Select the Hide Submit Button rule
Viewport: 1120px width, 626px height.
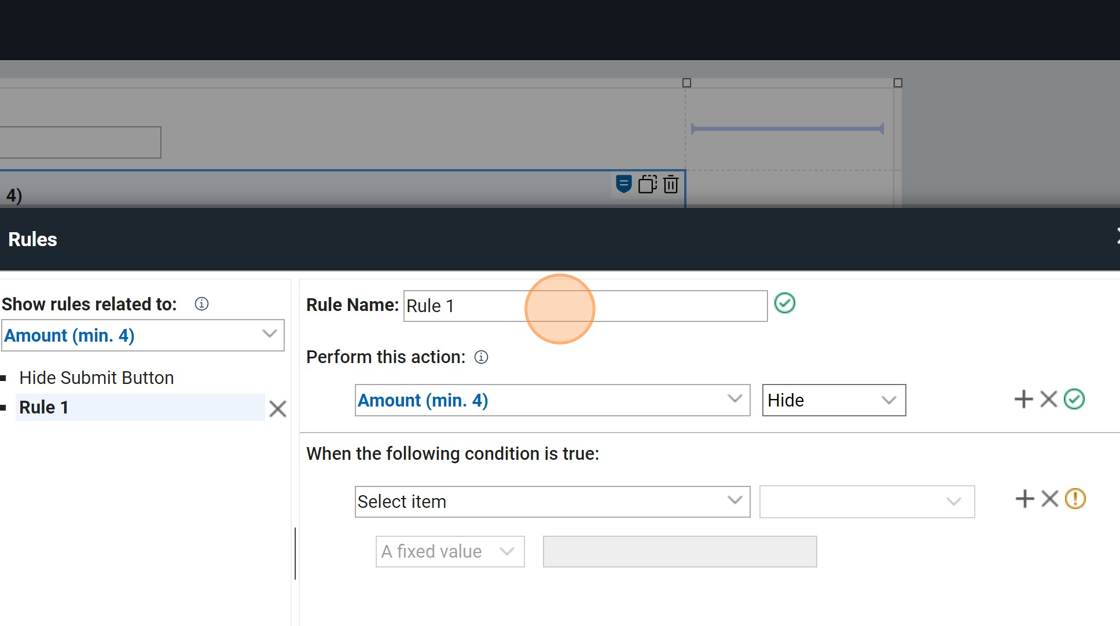click(x=96, y=378)
